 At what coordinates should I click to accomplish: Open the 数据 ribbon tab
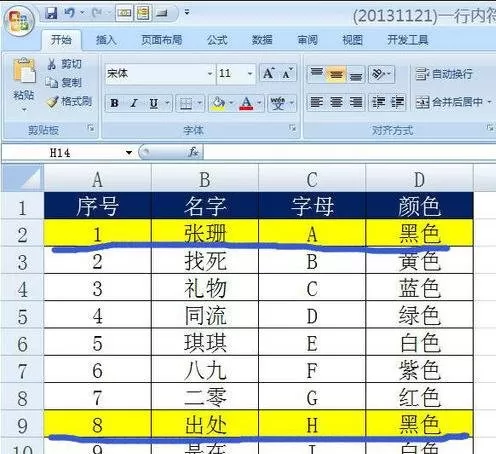coord(262,40)
